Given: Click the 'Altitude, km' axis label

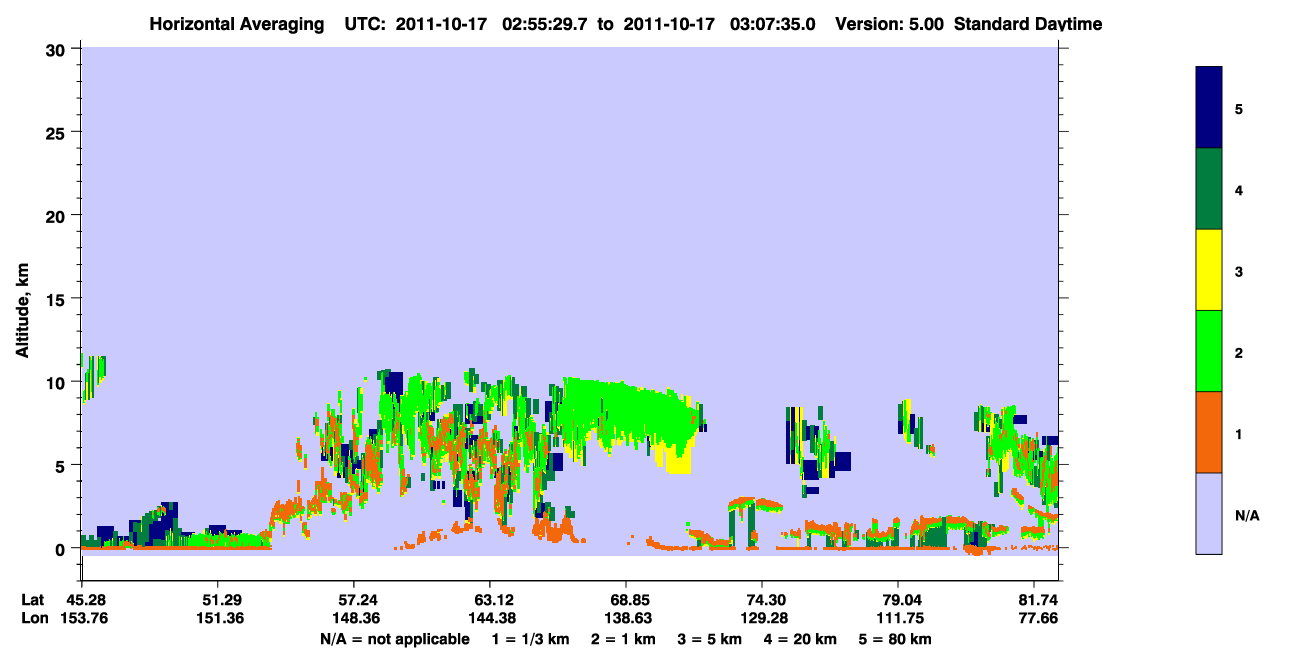Looking at the screenshot, I should pos(21,313).
